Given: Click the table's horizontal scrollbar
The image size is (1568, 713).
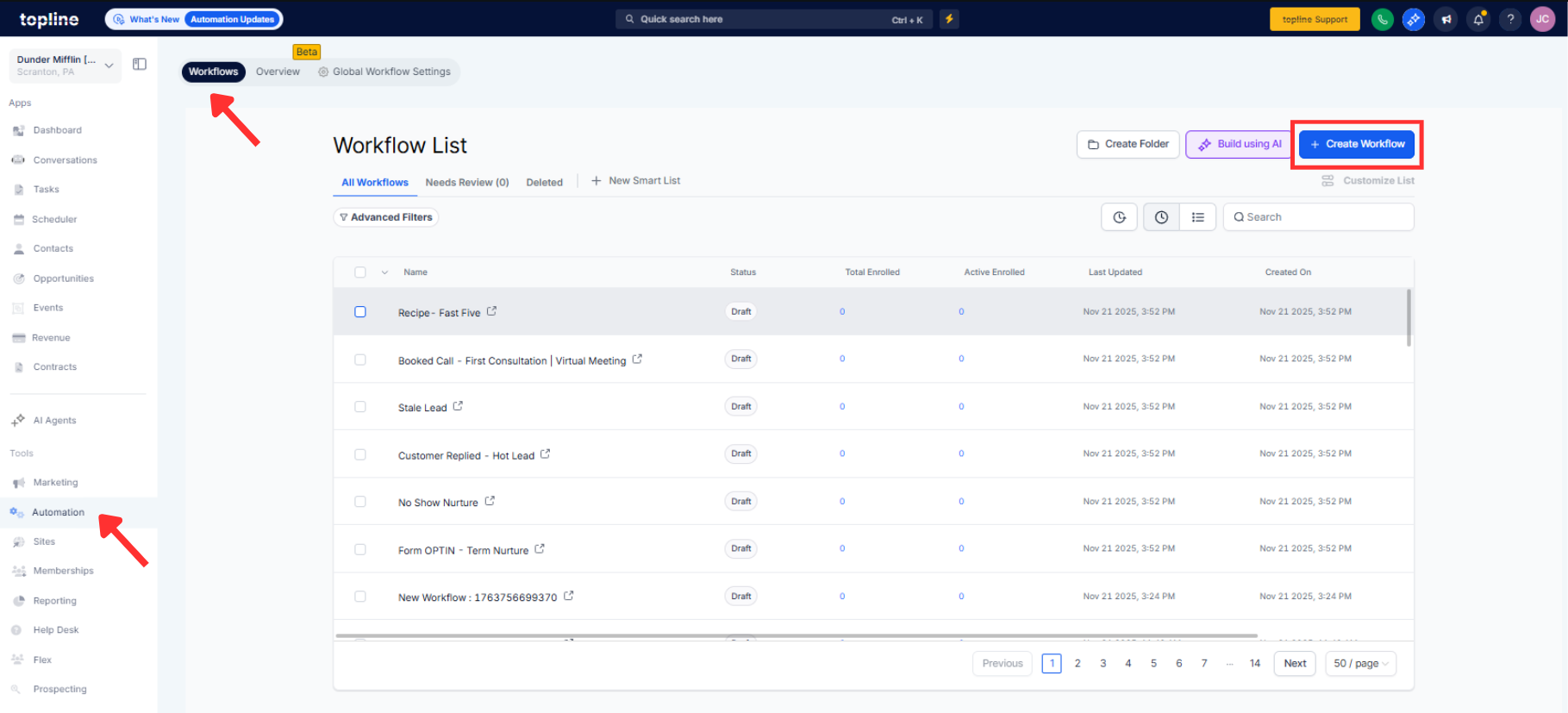Looking at the screenshot, I should coord(796,636).
